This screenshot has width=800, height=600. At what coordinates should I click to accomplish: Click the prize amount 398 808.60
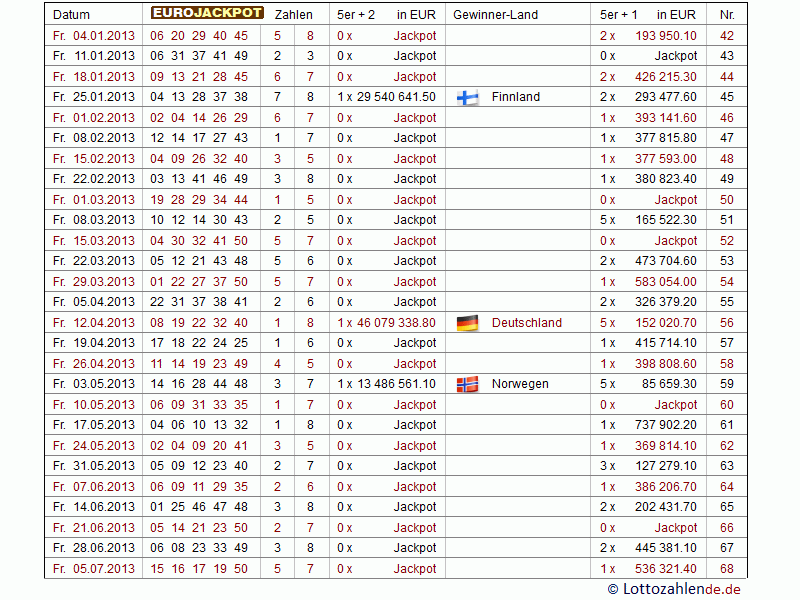tap(666, 364)
